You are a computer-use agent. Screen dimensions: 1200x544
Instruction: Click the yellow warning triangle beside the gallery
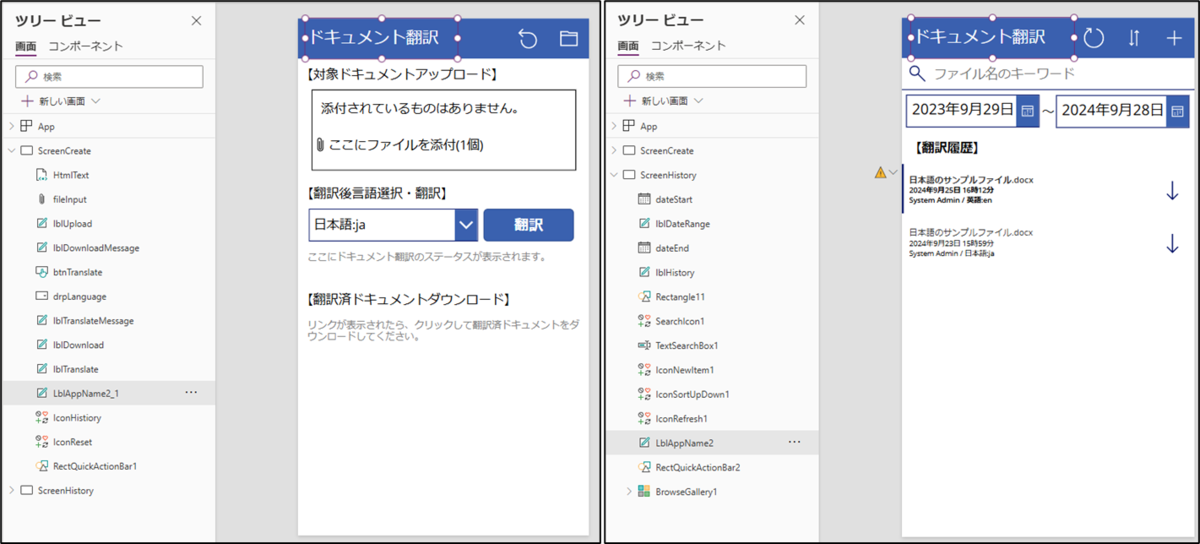pos(880,173)
